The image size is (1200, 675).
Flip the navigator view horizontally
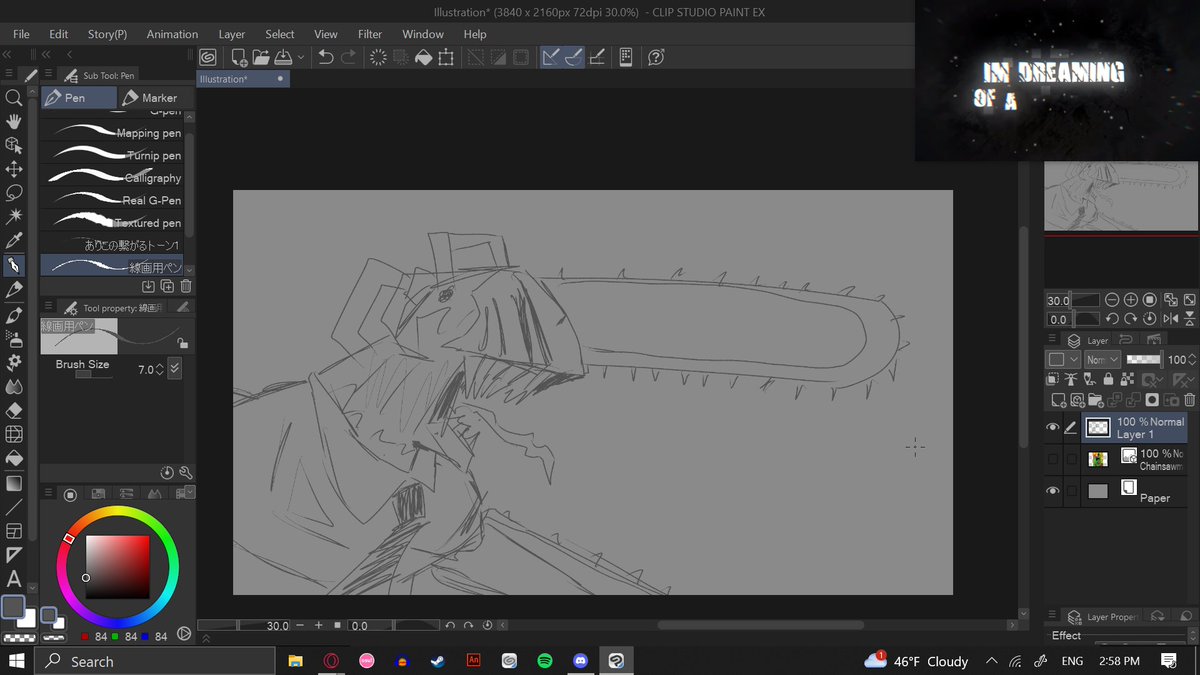pyautogui.click(x=1170, y=319)
